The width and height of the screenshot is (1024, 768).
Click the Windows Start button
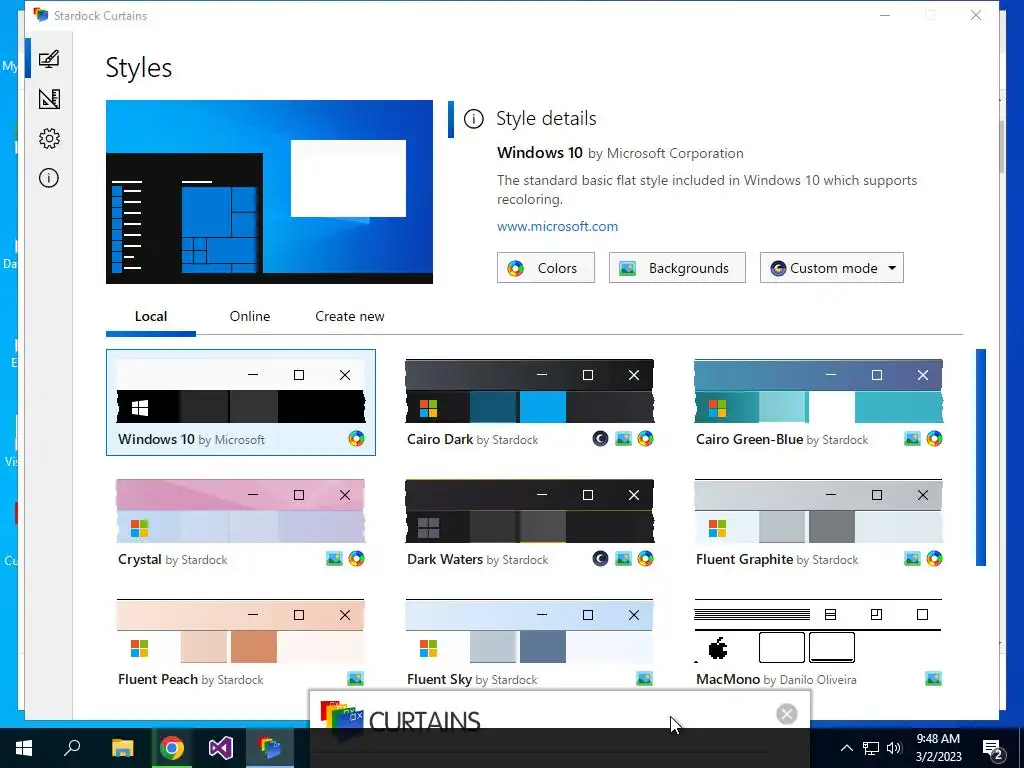click(x=24, y=748)
